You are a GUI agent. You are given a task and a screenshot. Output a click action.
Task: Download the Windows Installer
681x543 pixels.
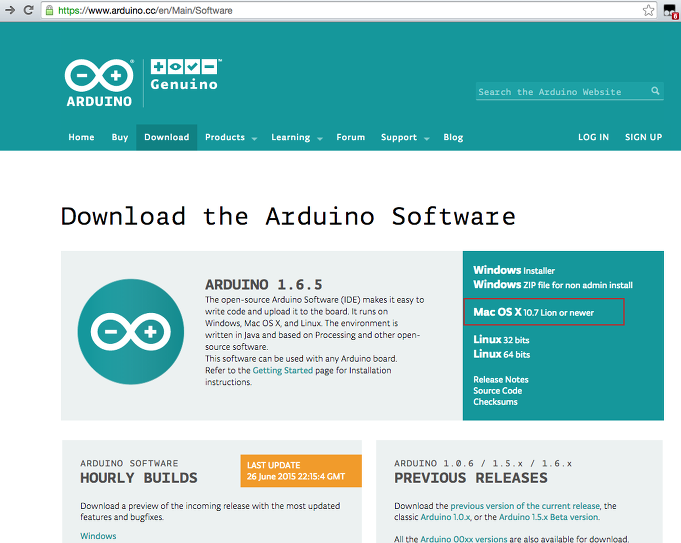514,270
